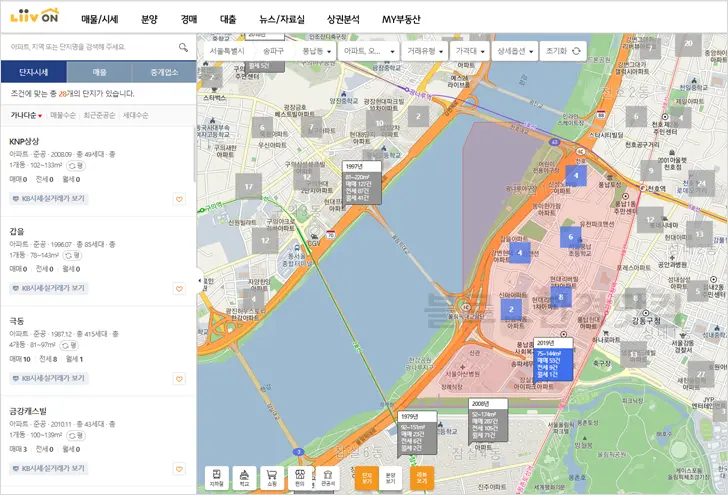Switch to the 중개업소 tab
Viewport: 728px width, 495px height.
163,72
